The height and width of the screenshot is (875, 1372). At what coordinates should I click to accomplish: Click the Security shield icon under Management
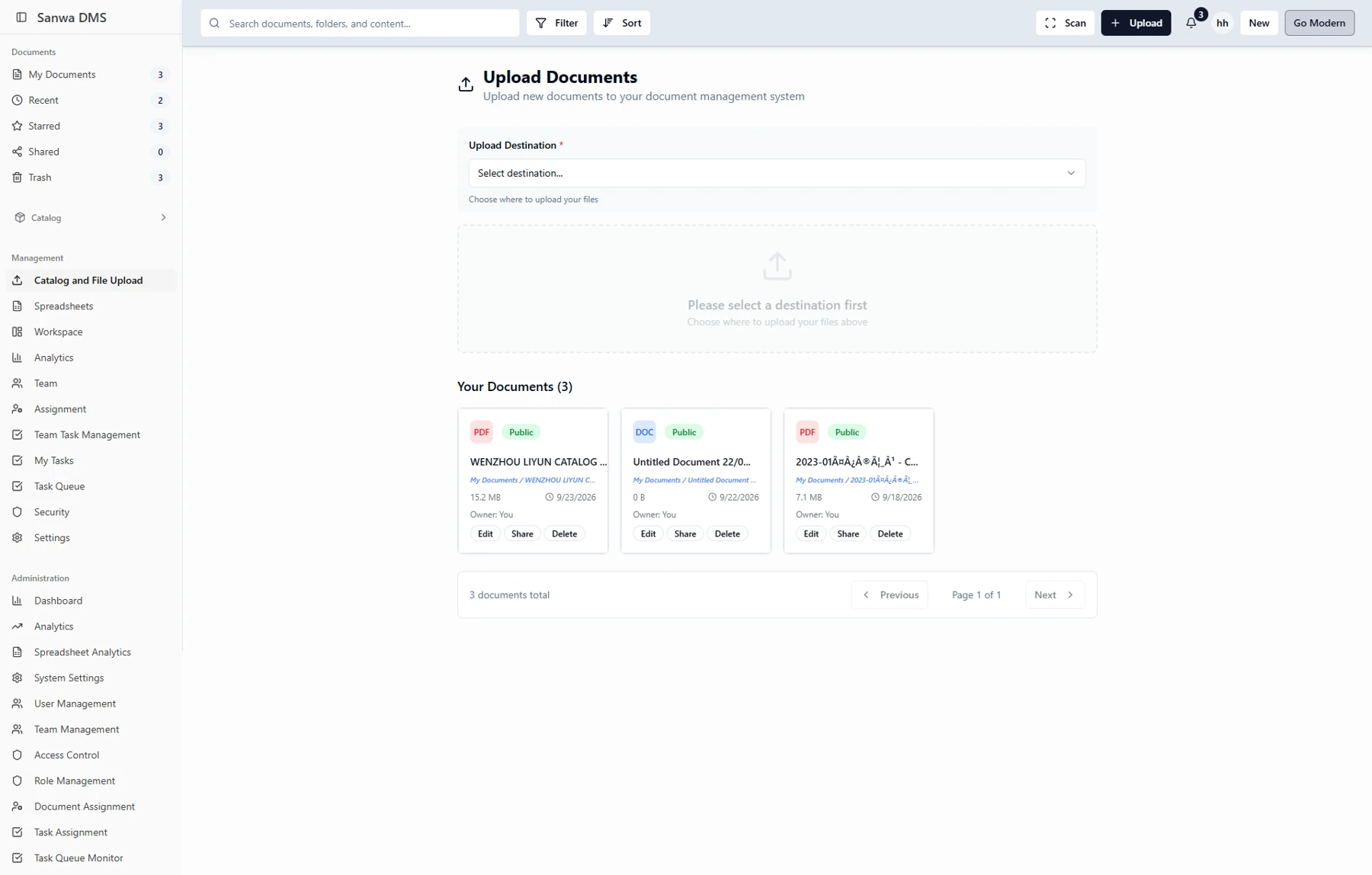pyautogui.click(x=17, y=512)
